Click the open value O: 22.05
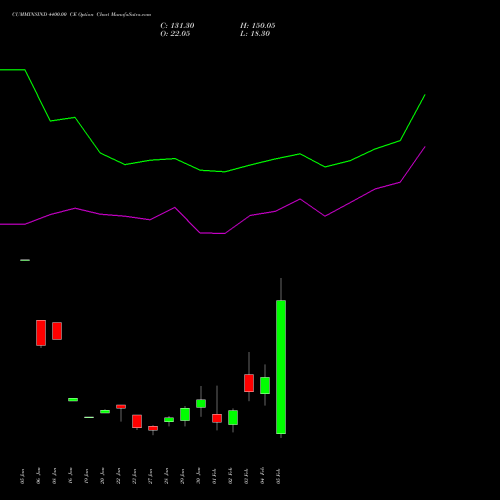 click(x=175, y=34)
